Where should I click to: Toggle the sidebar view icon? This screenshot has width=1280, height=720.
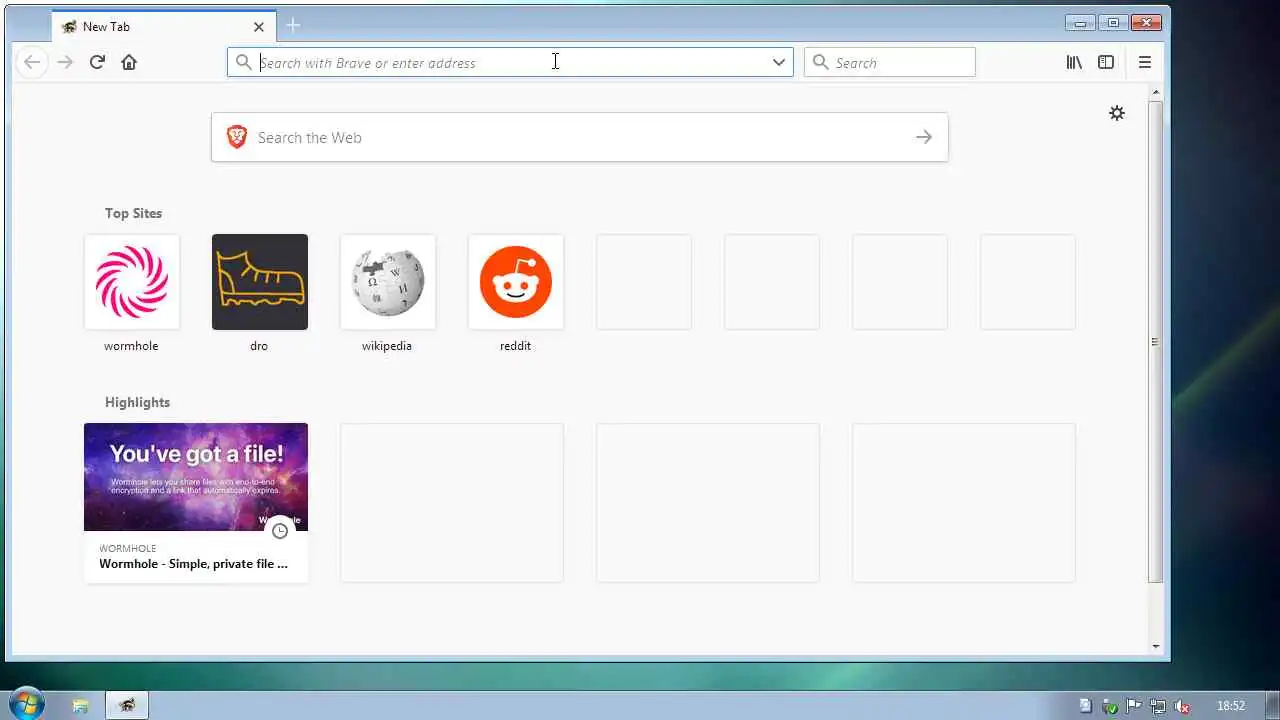tap(1106, 62)
